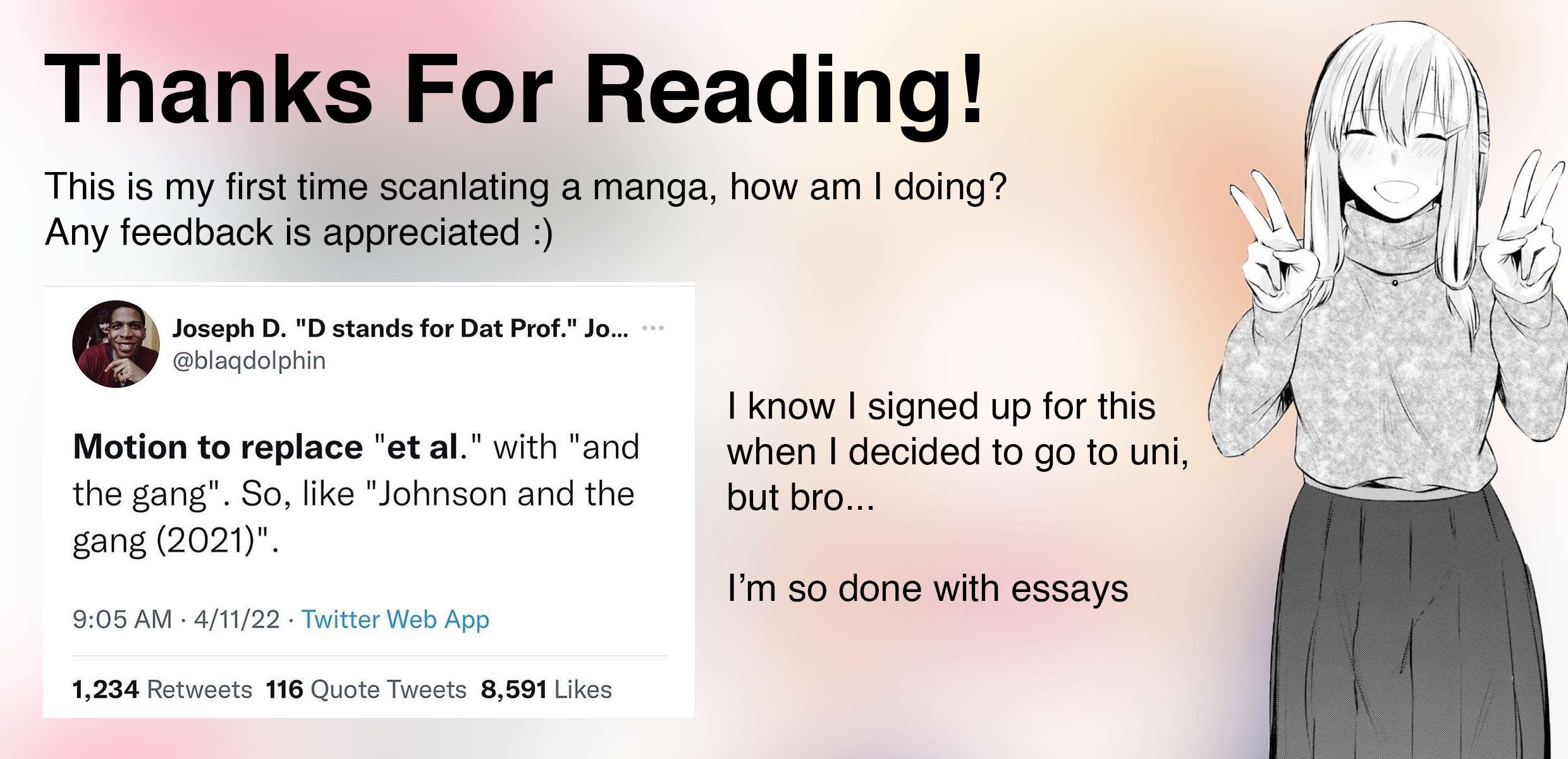Click the "I know I signed up for this" text
The height and width of the screenshot is (759, 1568).
coord(941,406)
